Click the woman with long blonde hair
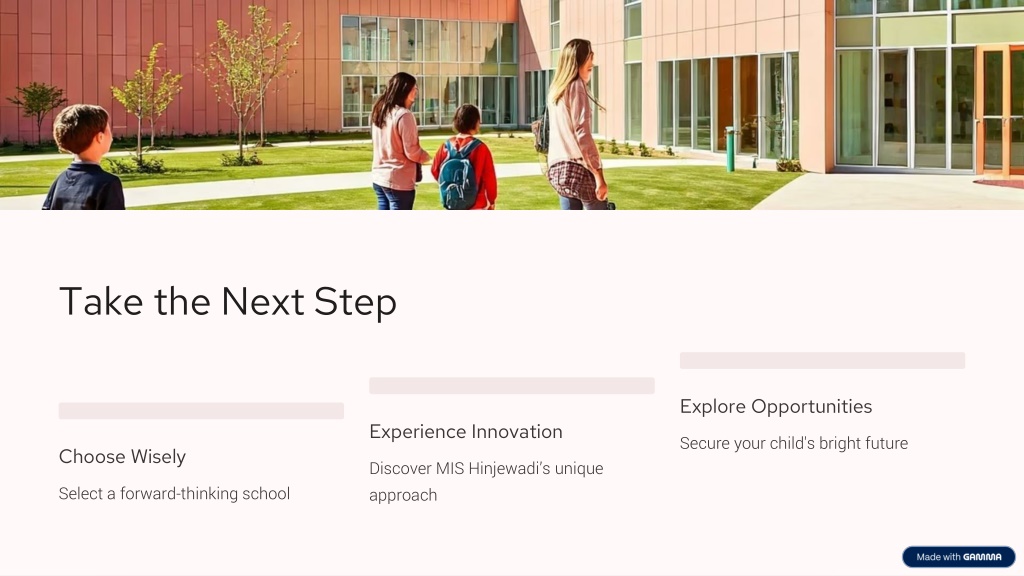Screen dimensions: 1024x576 click(575, 124)
